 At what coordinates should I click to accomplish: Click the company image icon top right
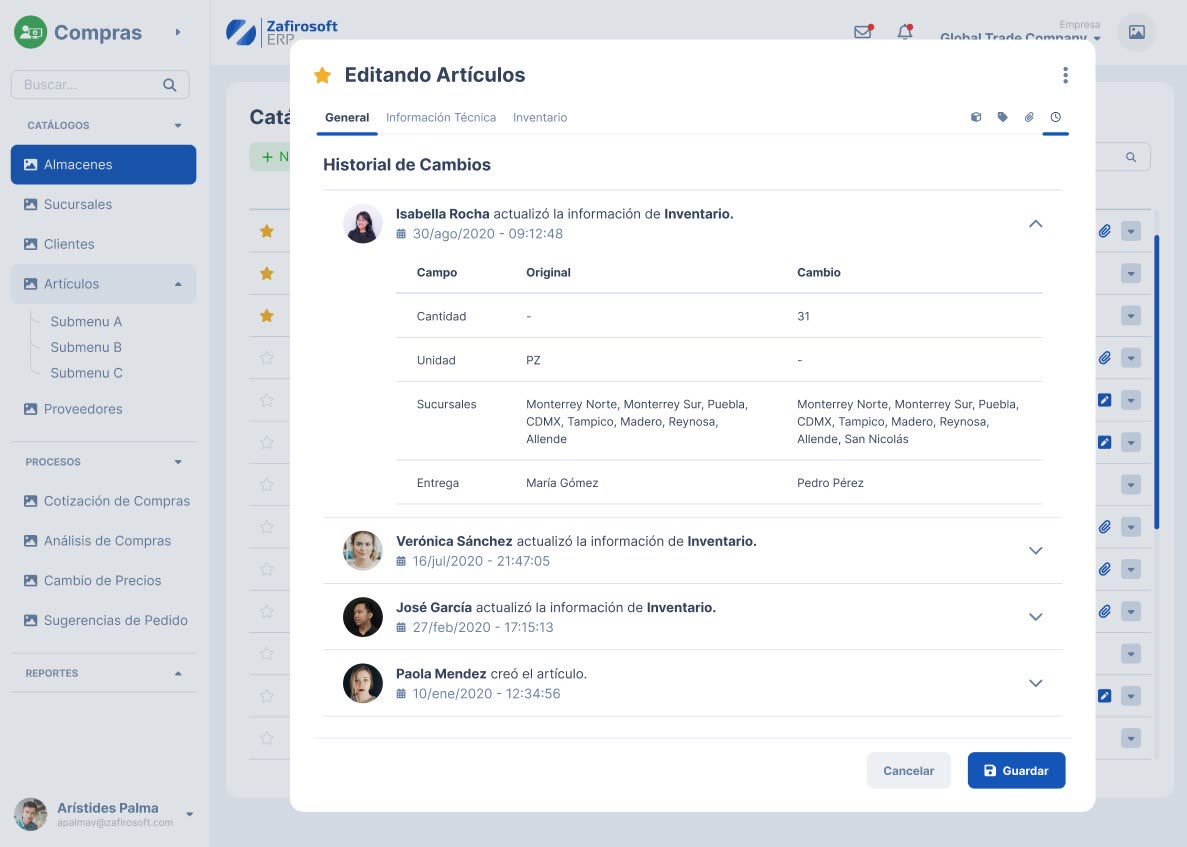[1136, 32]
